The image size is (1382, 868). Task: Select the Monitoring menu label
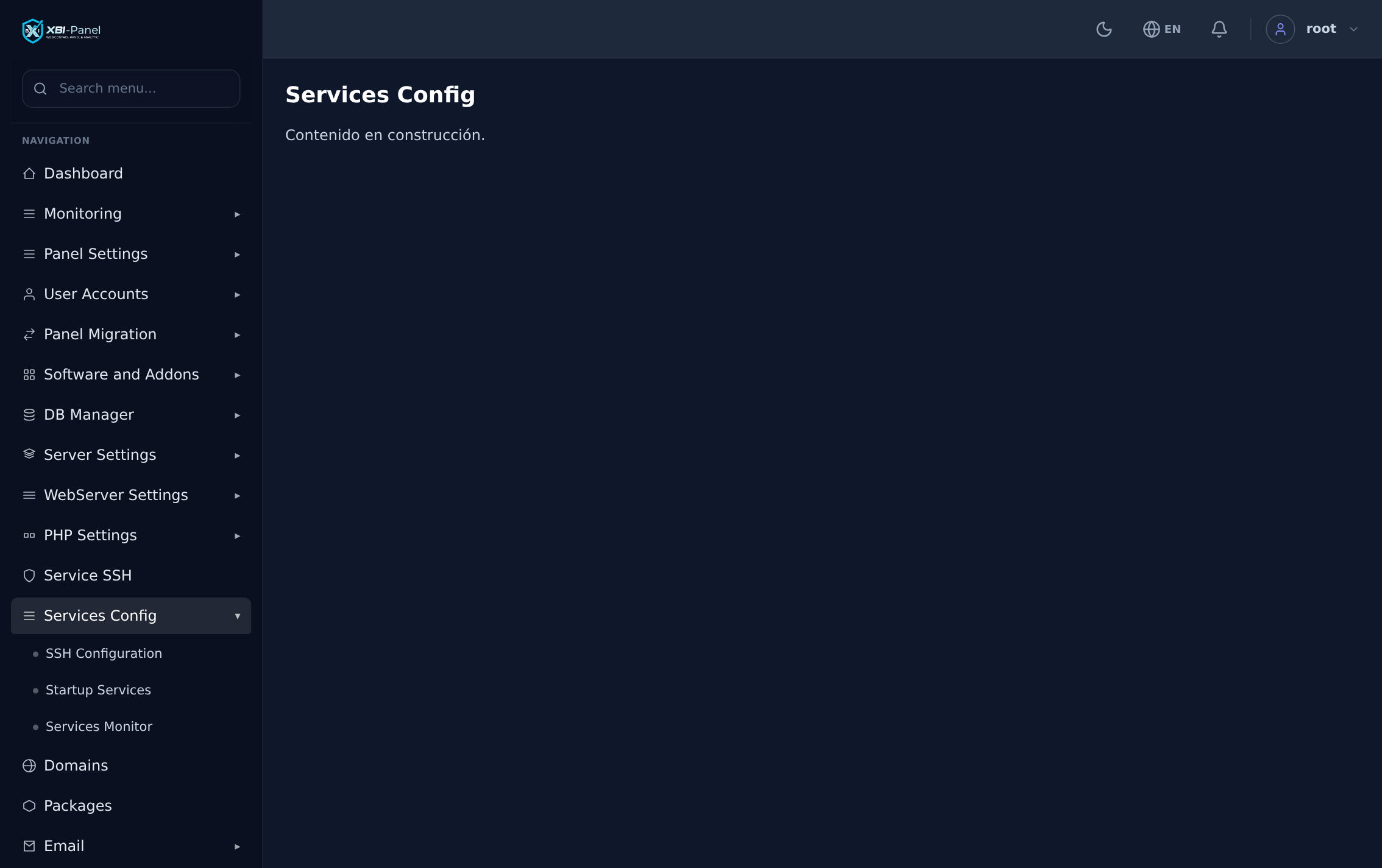pos(83,214)
